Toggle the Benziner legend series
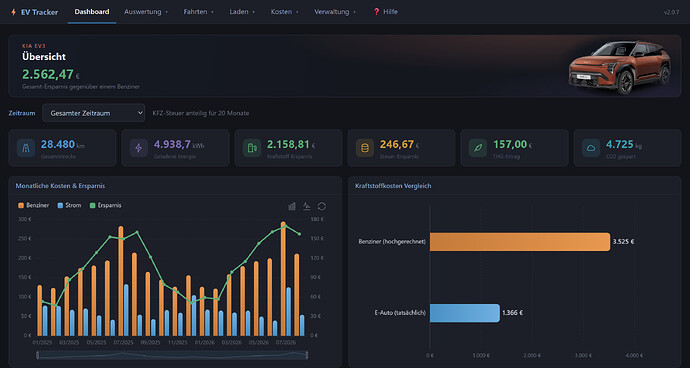Screen dimensions: 690x368 (x=34, y=205)
